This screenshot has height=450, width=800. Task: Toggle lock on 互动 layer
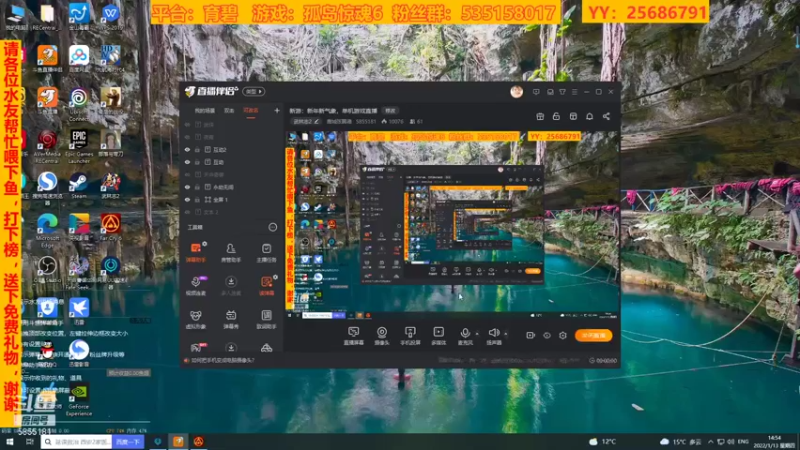[197, 162]
